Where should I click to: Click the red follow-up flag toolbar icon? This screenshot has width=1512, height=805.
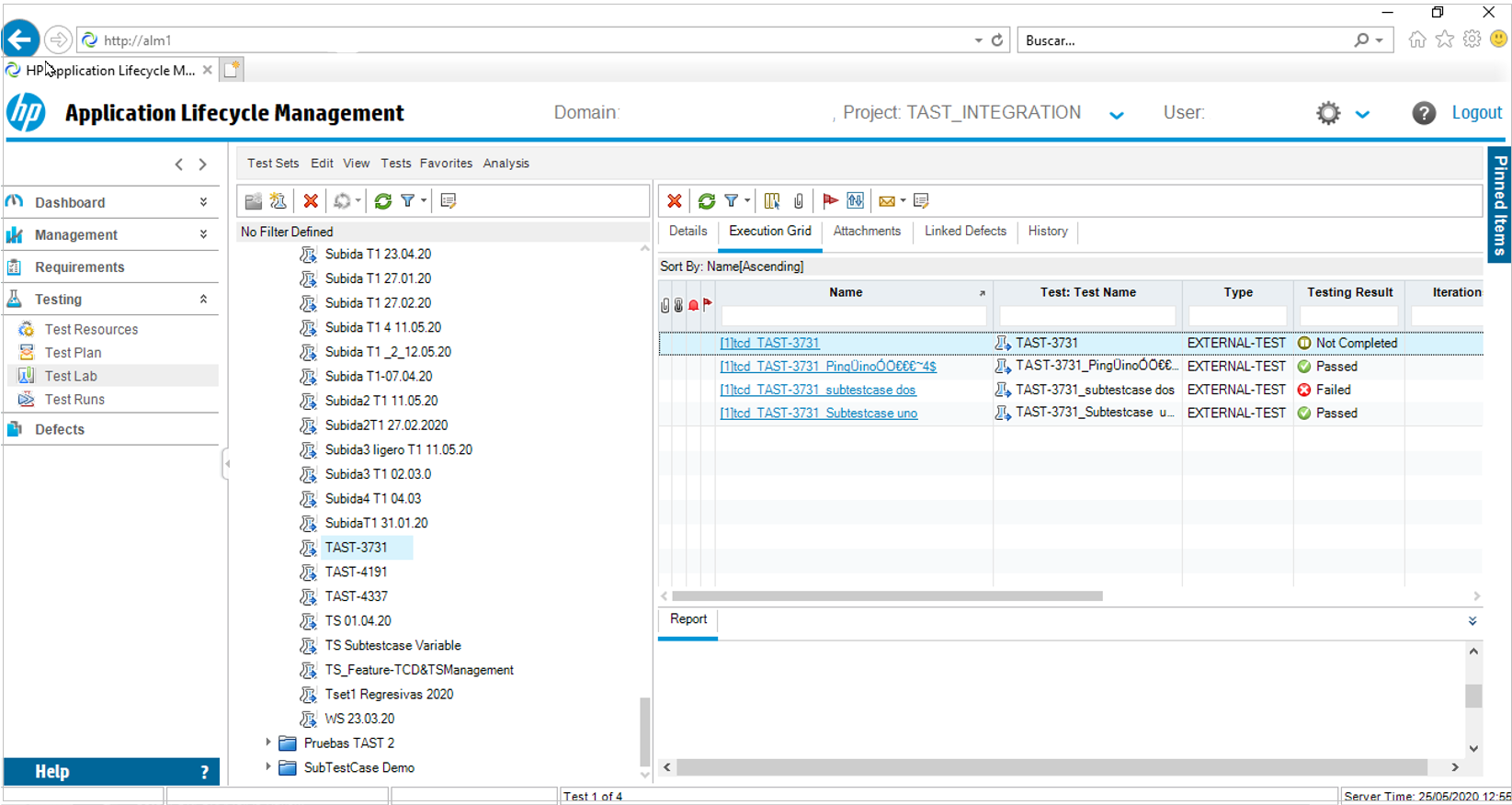(830, 201)
